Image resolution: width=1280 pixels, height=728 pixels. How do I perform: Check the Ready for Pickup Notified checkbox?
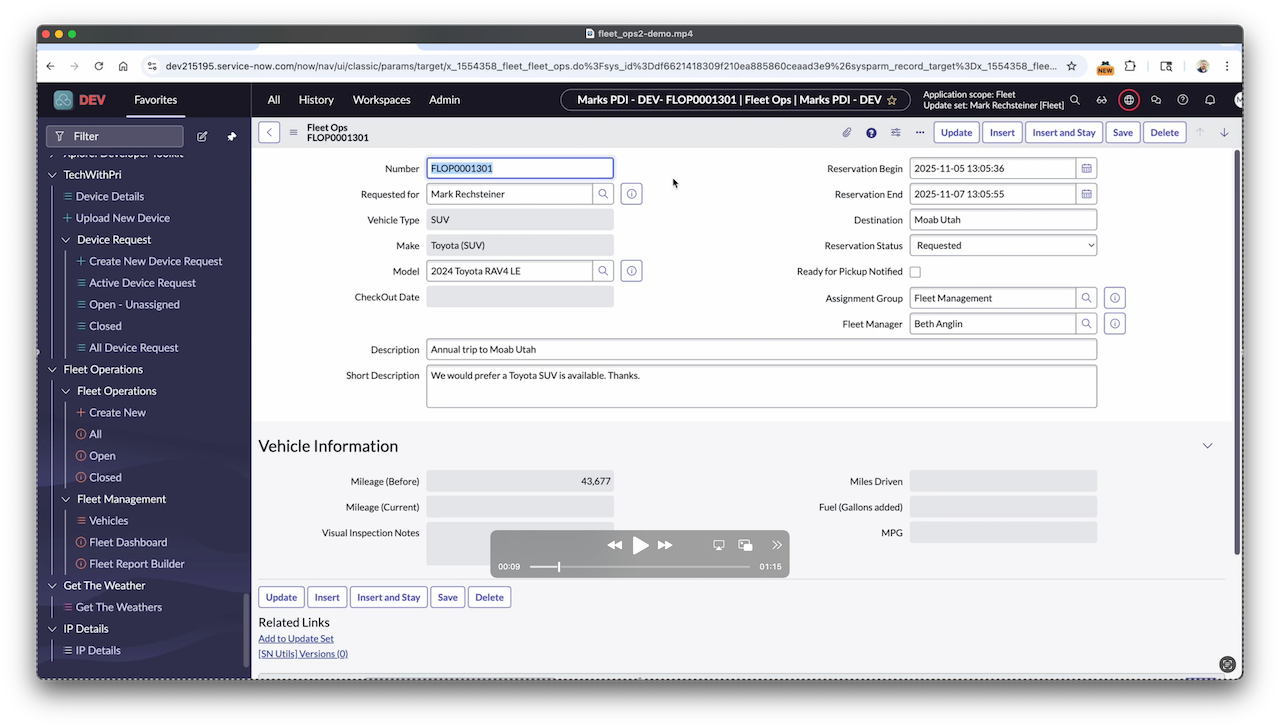(x=915, y=271)
